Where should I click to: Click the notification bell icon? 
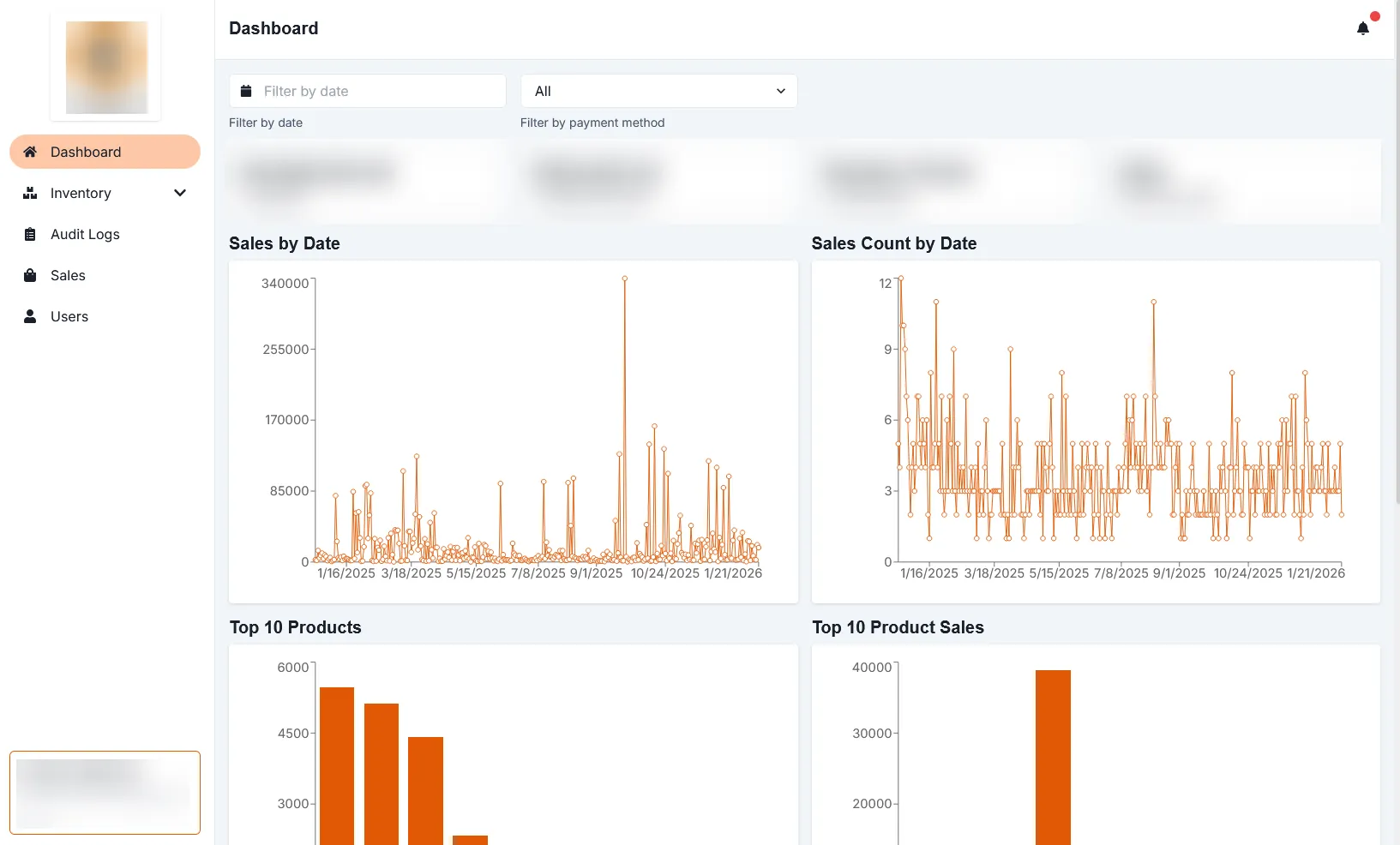tap(1363, 28)
